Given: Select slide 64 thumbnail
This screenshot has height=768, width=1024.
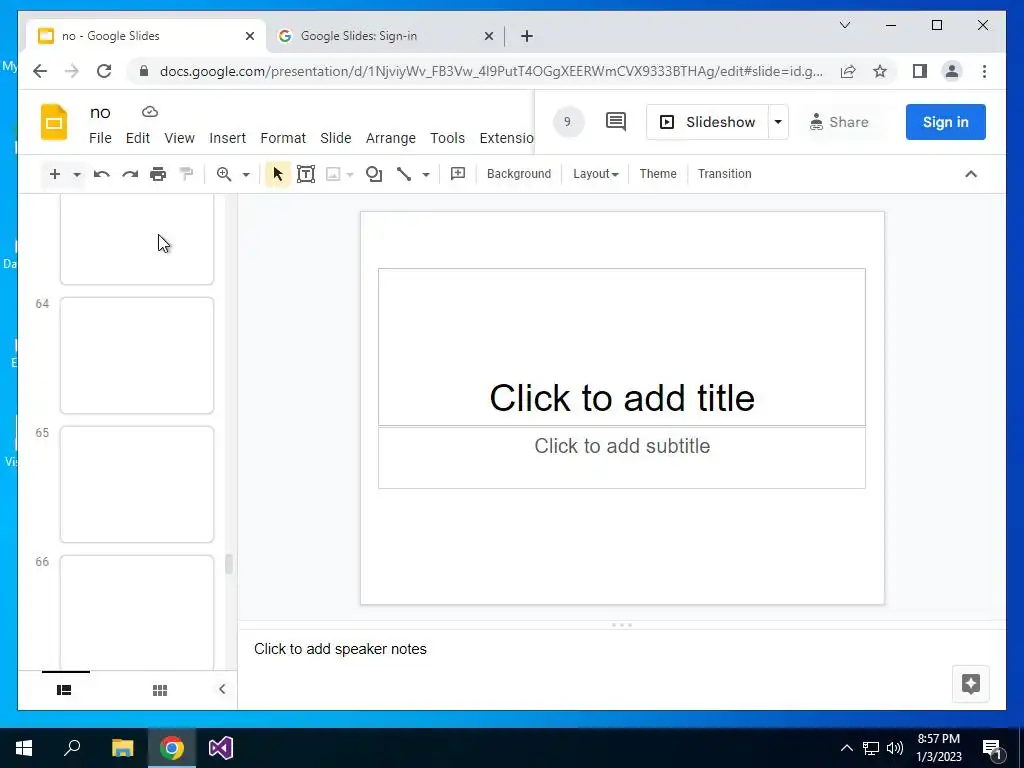Looking at the screenshot, I should pos(137,355).
